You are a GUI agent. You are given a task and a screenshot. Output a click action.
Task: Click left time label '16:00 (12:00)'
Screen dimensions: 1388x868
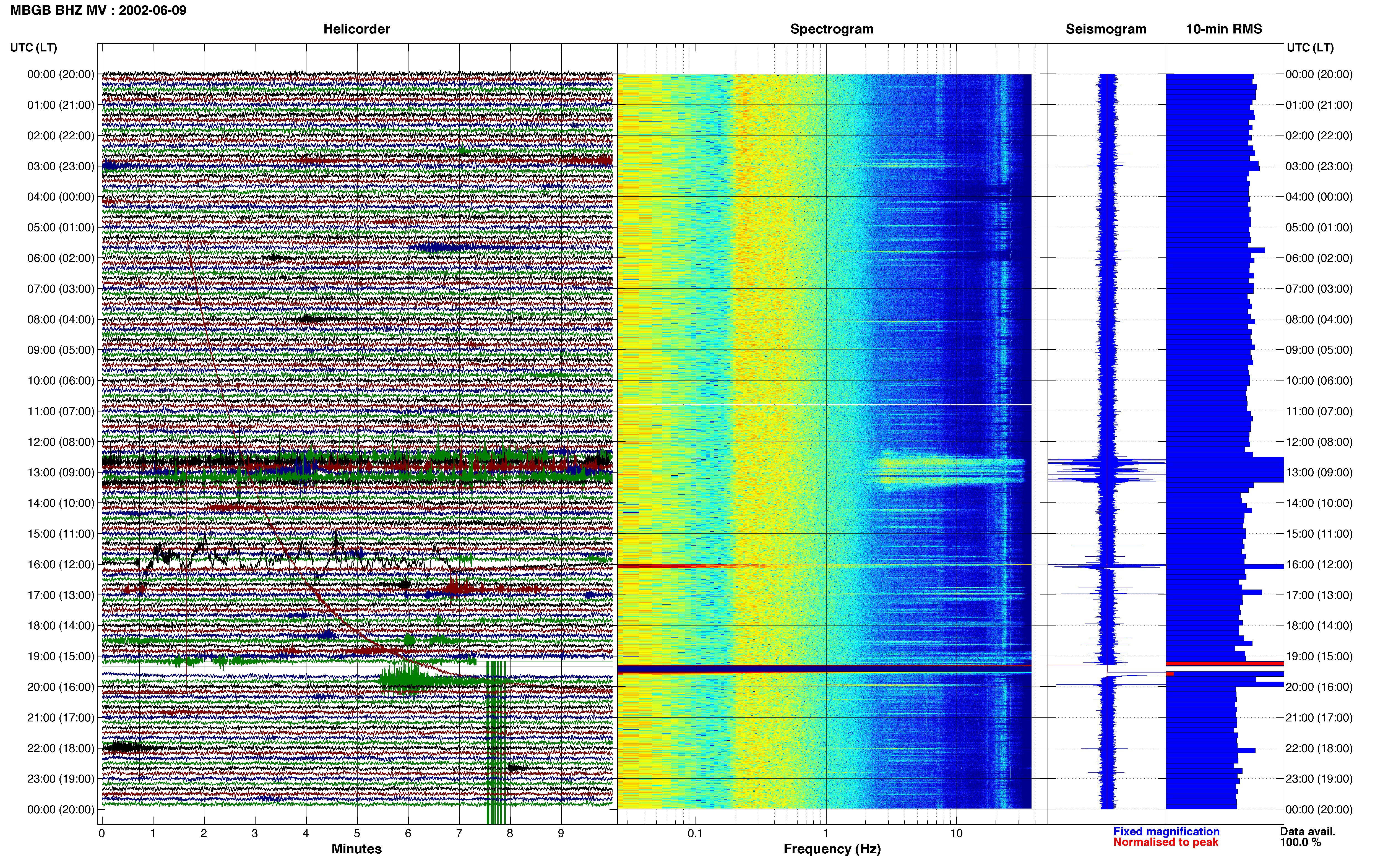(61, 564)
